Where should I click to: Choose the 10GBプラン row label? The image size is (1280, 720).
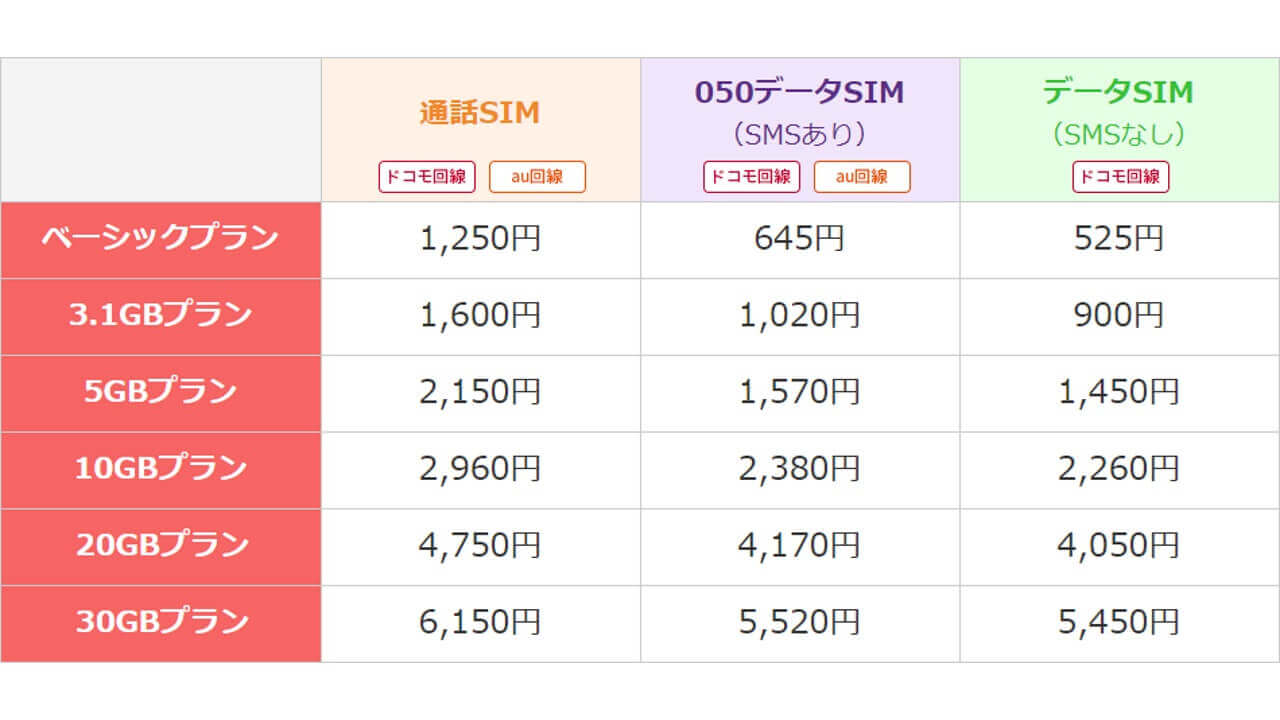pyautogui.click(x=160, y=469)
